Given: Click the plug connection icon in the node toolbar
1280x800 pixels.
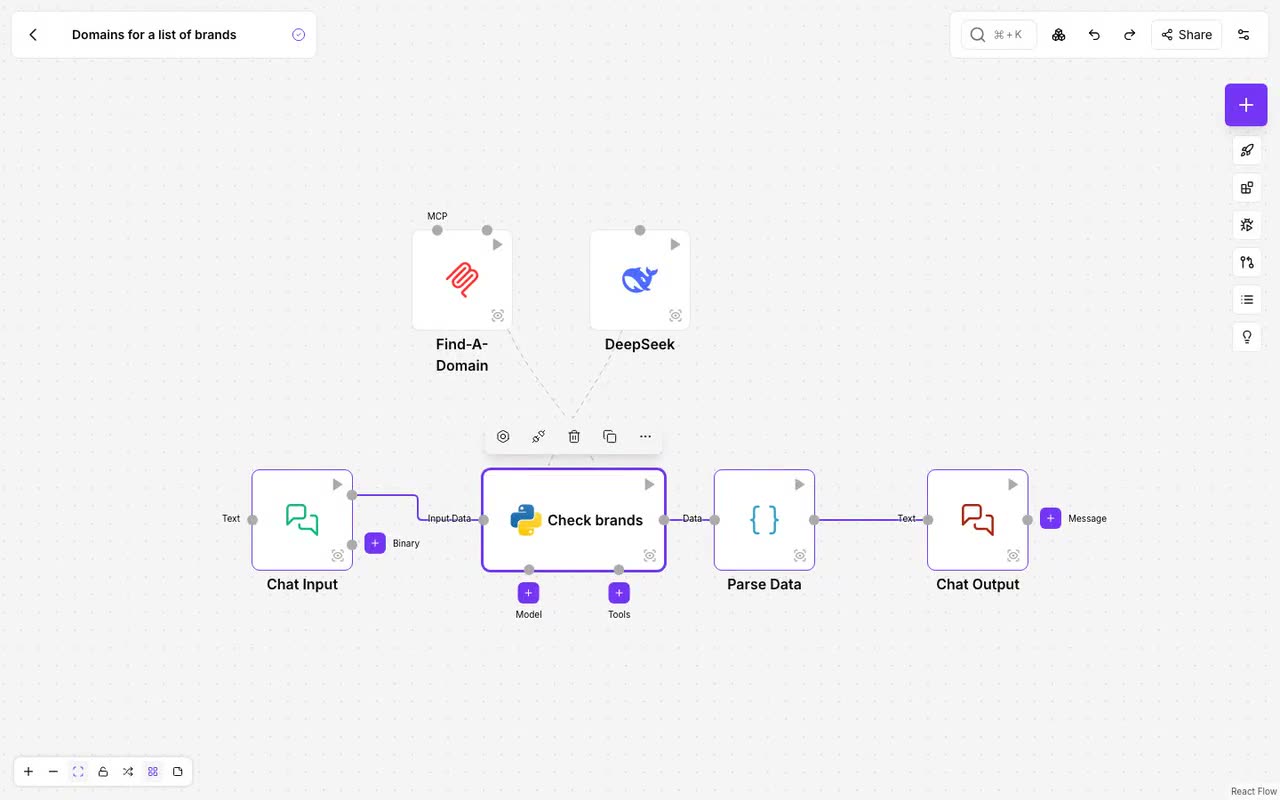Looking at the screenshot, I should 538,437.
